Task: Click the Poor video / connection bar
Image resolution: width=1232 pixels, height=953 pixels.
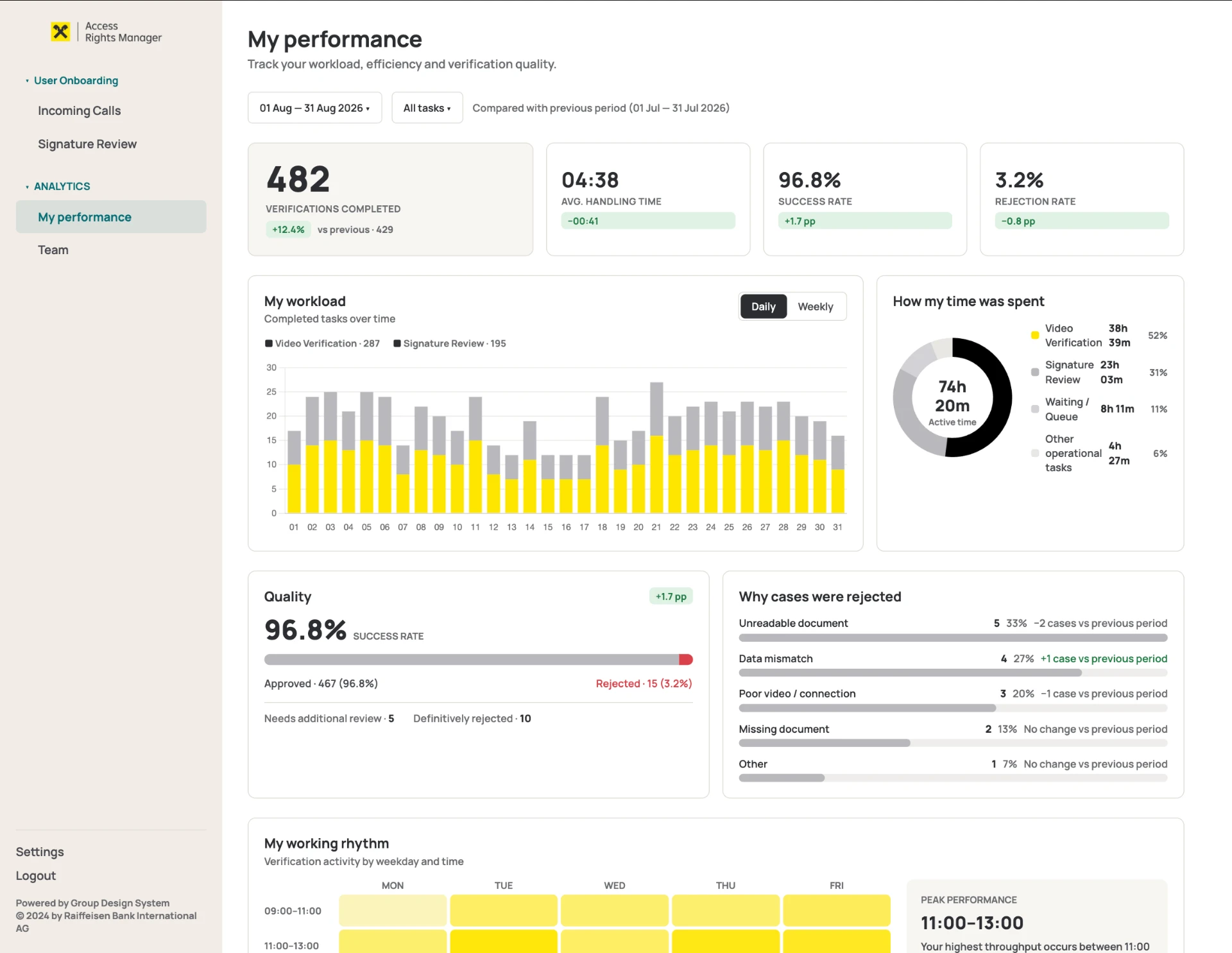Action: [x=953, y=708]
